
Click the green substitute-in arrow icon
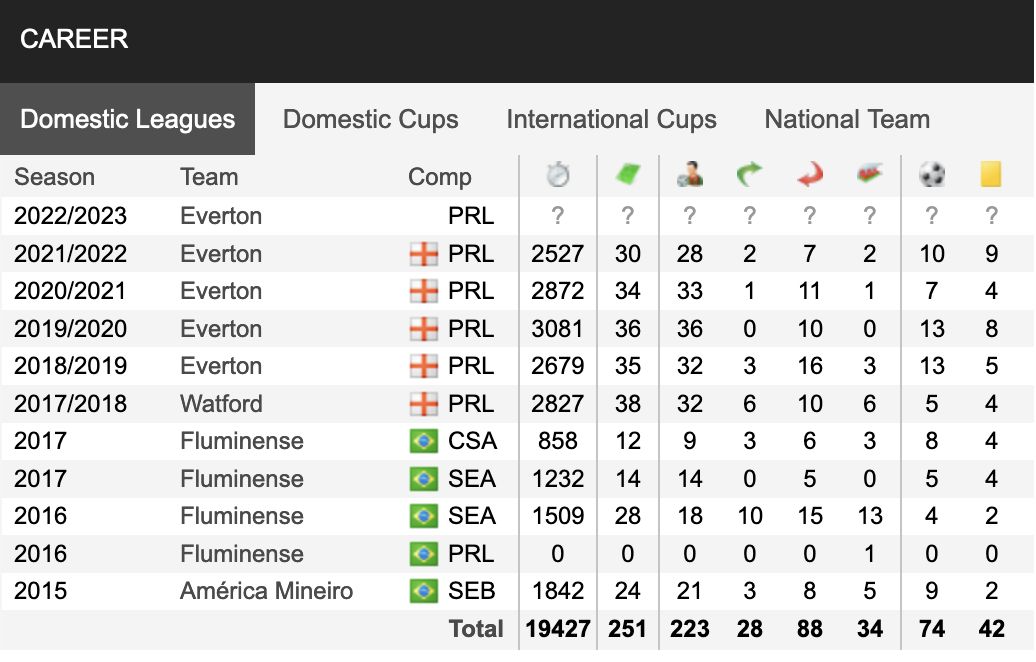(749, 175)
